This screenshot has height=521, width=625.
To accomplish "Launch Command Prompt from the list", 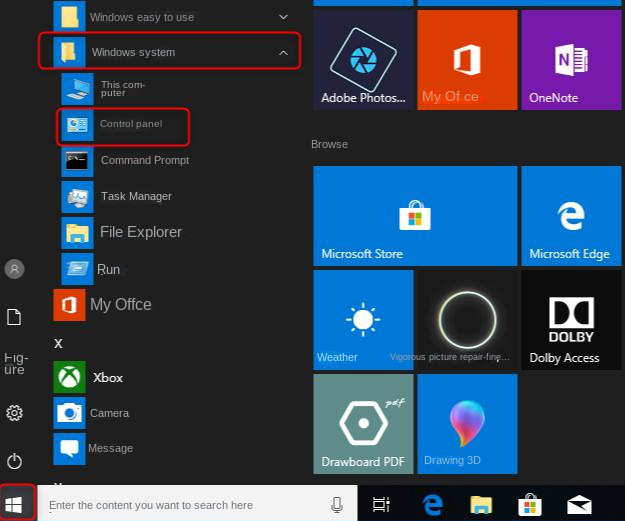I will 125,161.
